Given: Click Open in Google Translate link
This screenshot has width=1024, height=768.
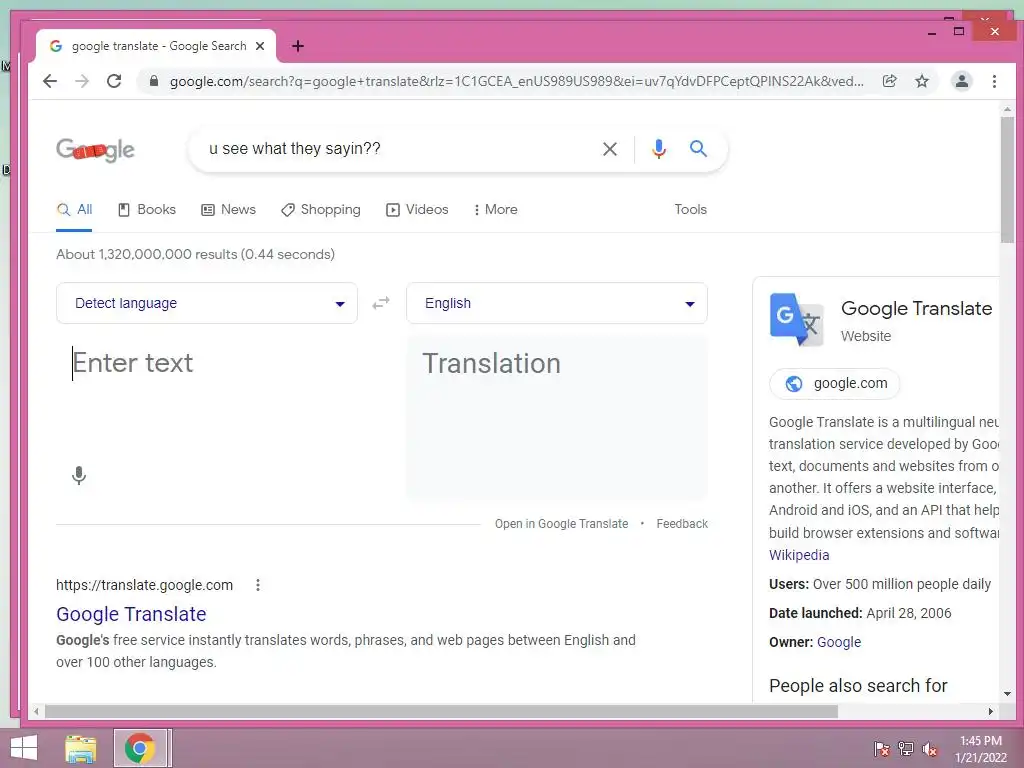Looking at the screenshot, I should click(x=561, y=524).
